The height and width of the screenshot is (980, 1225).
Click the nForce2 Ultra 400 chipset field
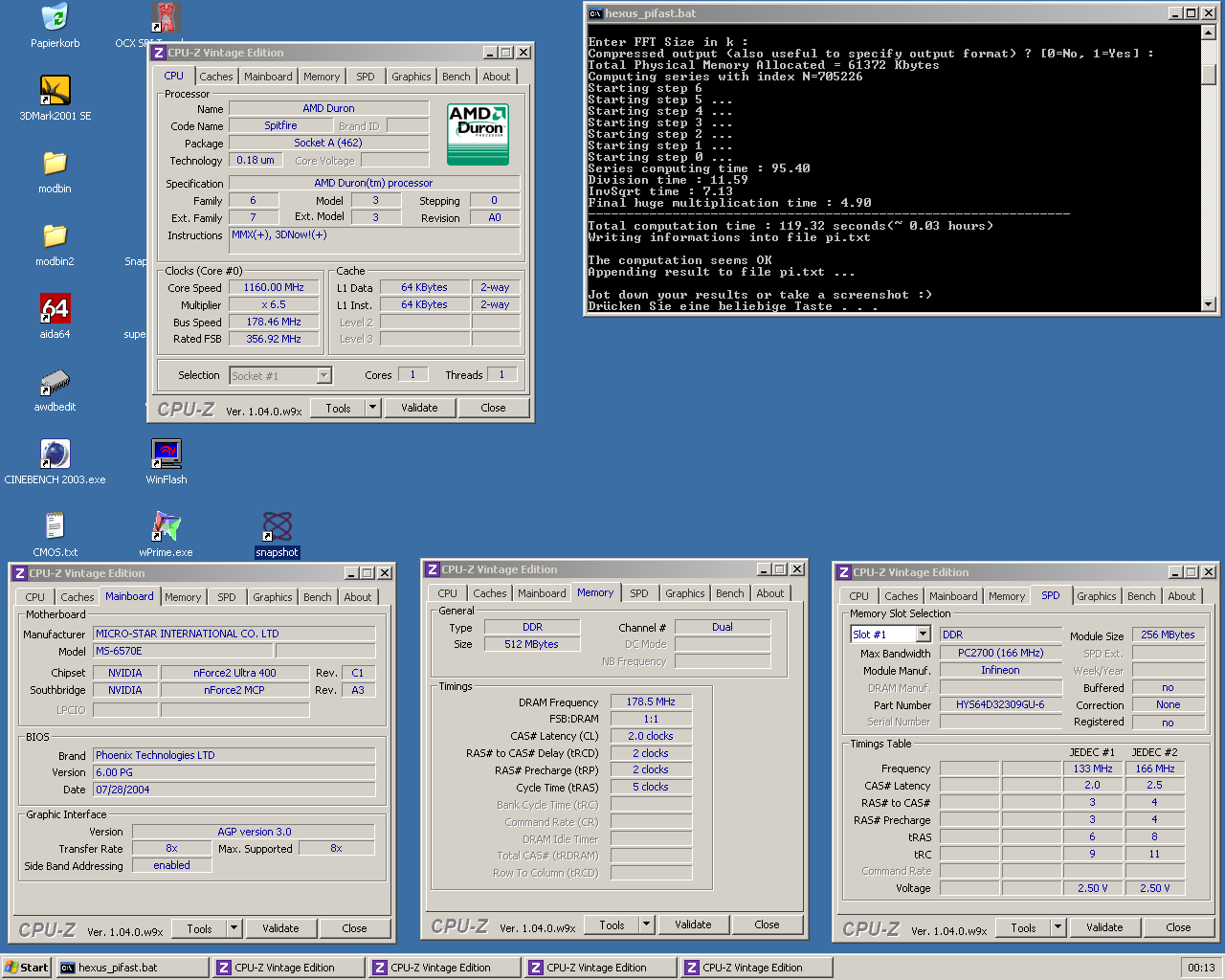pos(234,673)
